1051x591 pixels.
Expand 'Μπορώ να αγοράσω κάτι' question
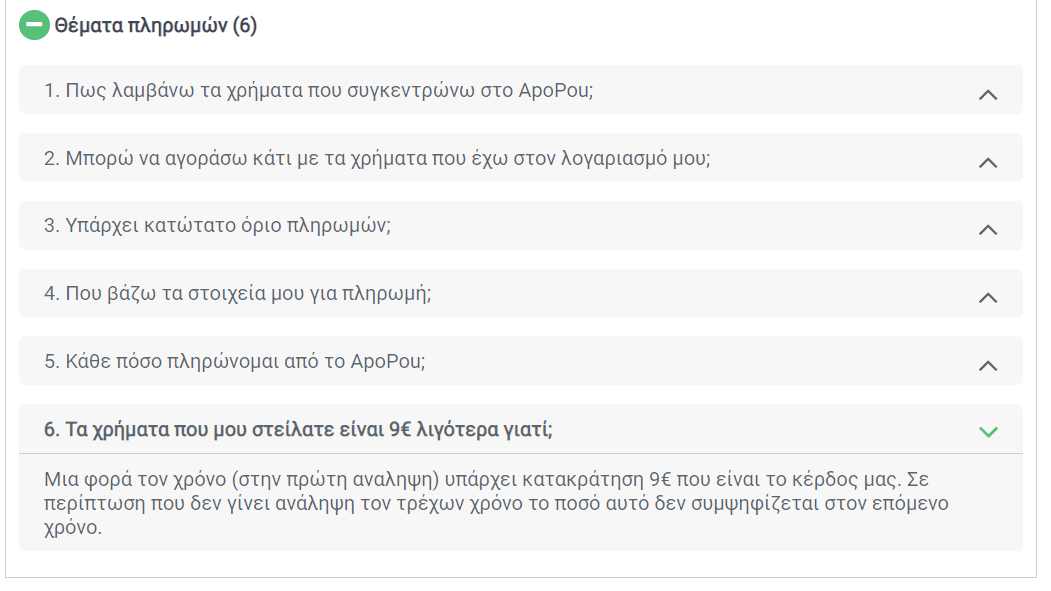pos(520,158)
